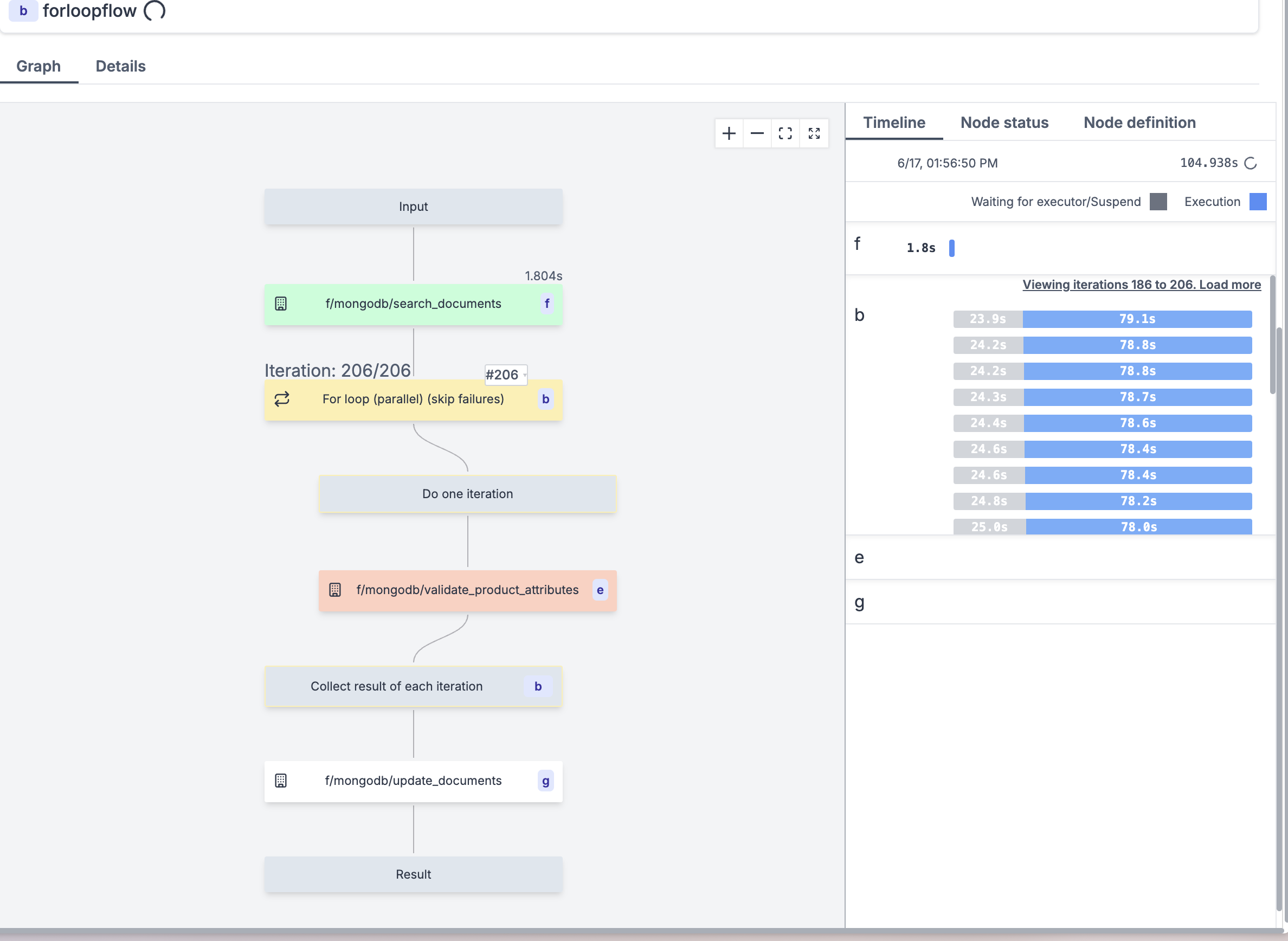The image size is (1288, 941).
Task: Click the 78.2s execution bar
Action: (x=1138, y=501)
